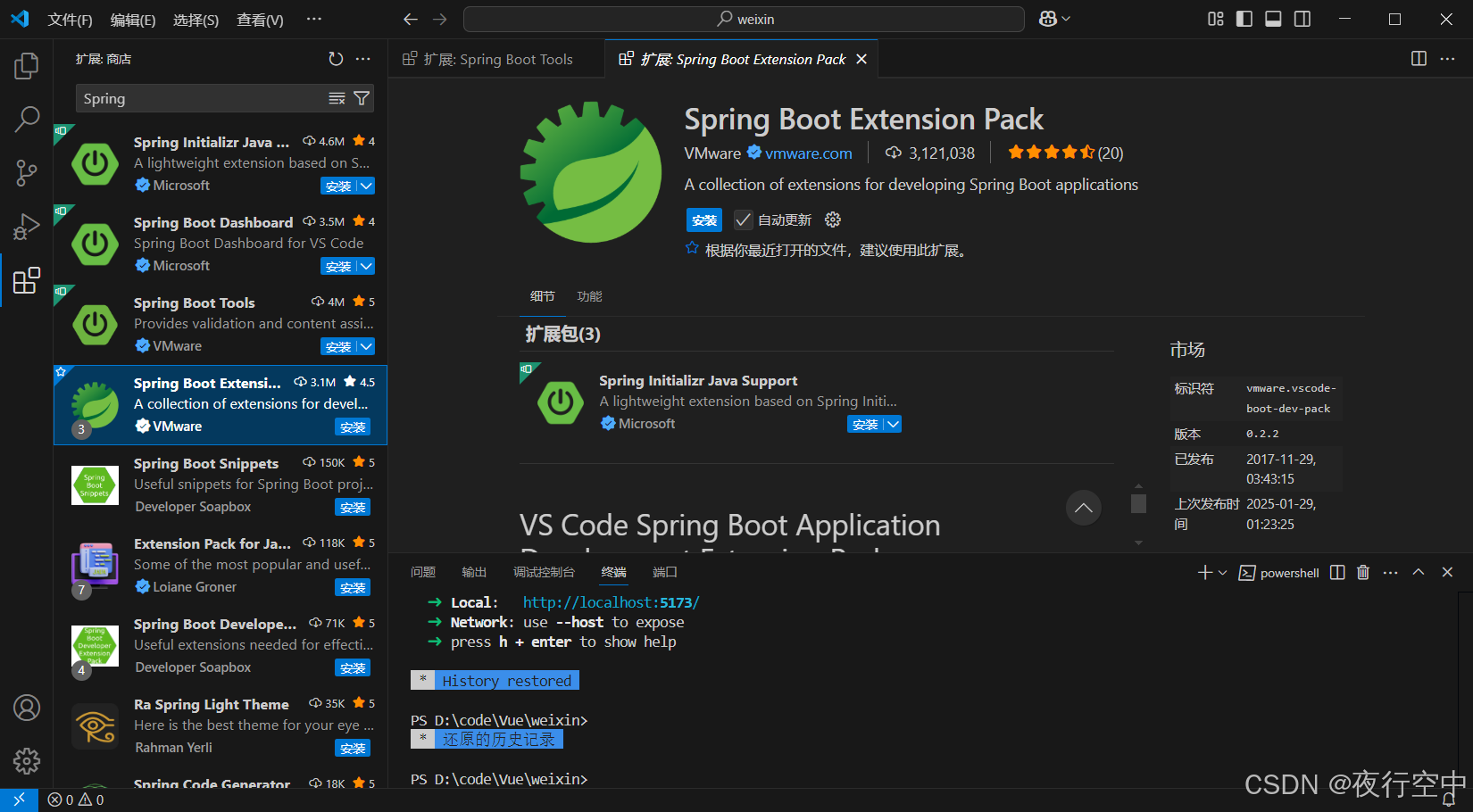Screen dimensions: 1473x812
Task: Open the Manage gear in activity bar
Action: coord(27,761)
